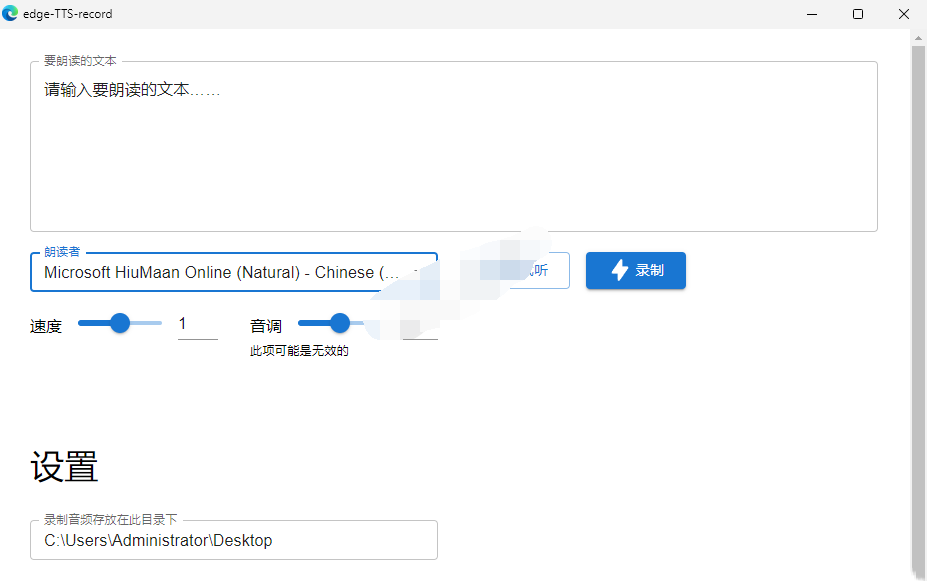Screen dimensions: 927x581
Task: Focus the 速度 value field showing 1
Action: (x=197, y=324)
